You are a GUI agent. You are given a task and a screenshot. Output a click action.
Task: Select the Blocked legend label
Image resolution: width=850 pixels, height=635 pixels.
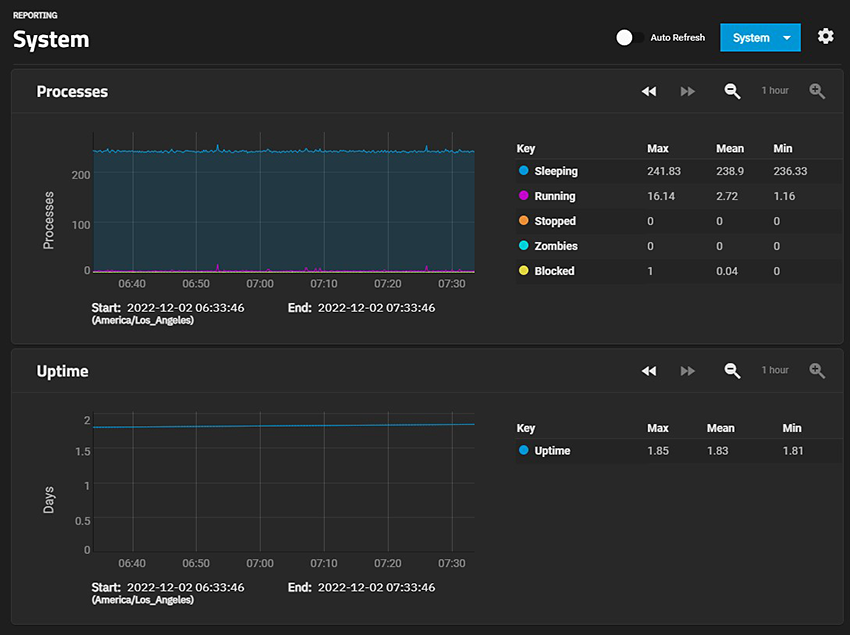pyautogui.click(x=555, y=271)
